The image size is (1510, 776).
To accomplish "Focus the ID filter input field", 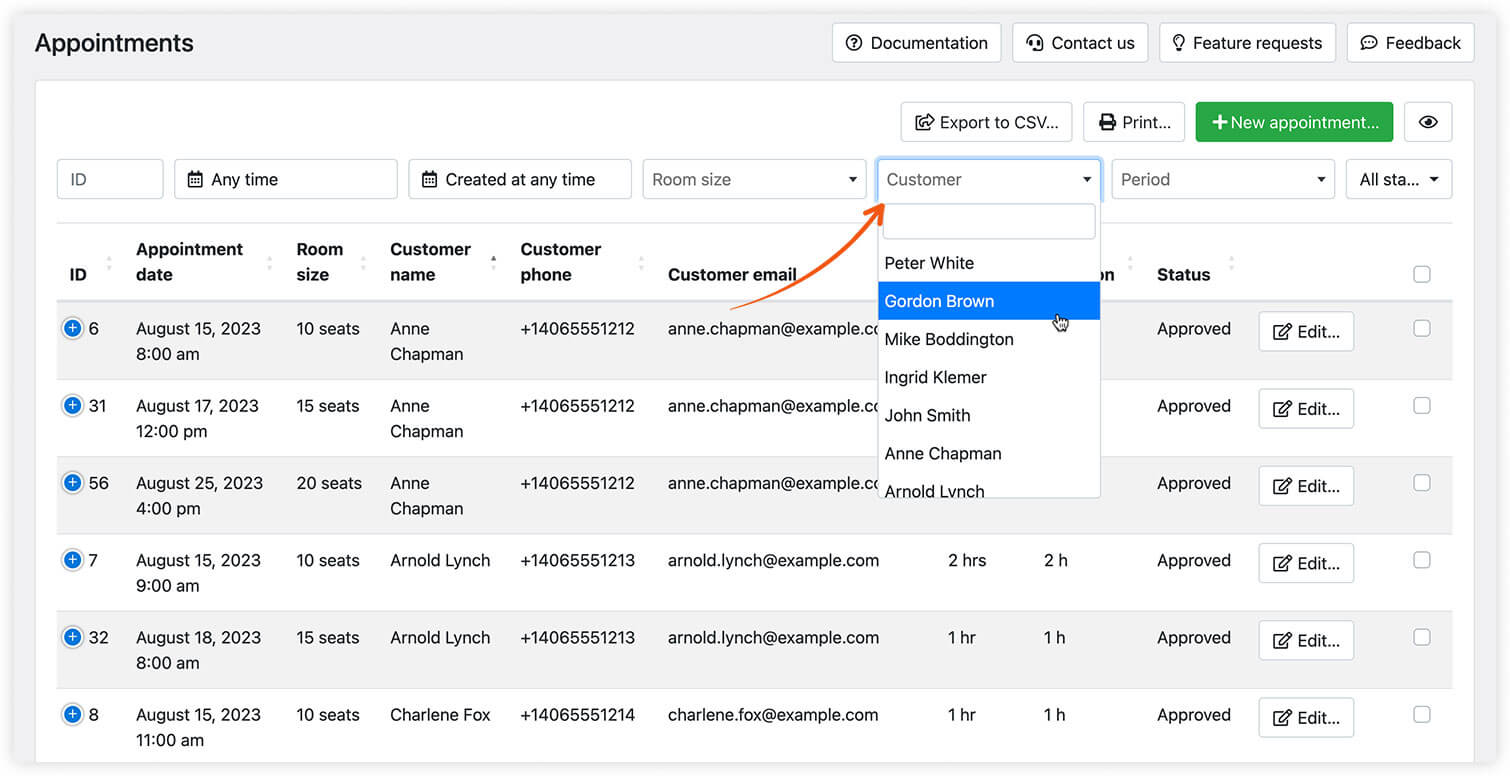I will (110, 179).
